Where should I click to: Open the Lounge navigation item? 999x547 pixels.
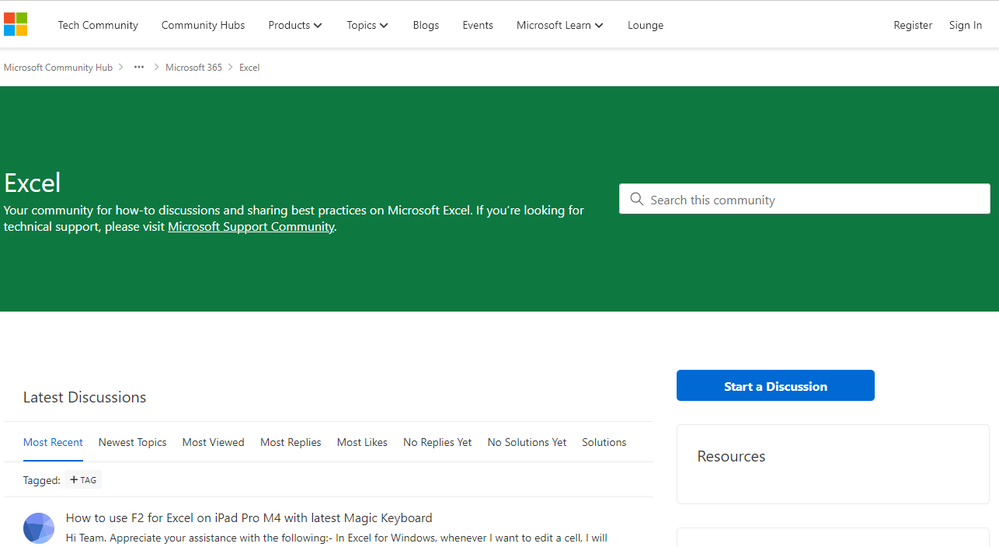(645, 25)
